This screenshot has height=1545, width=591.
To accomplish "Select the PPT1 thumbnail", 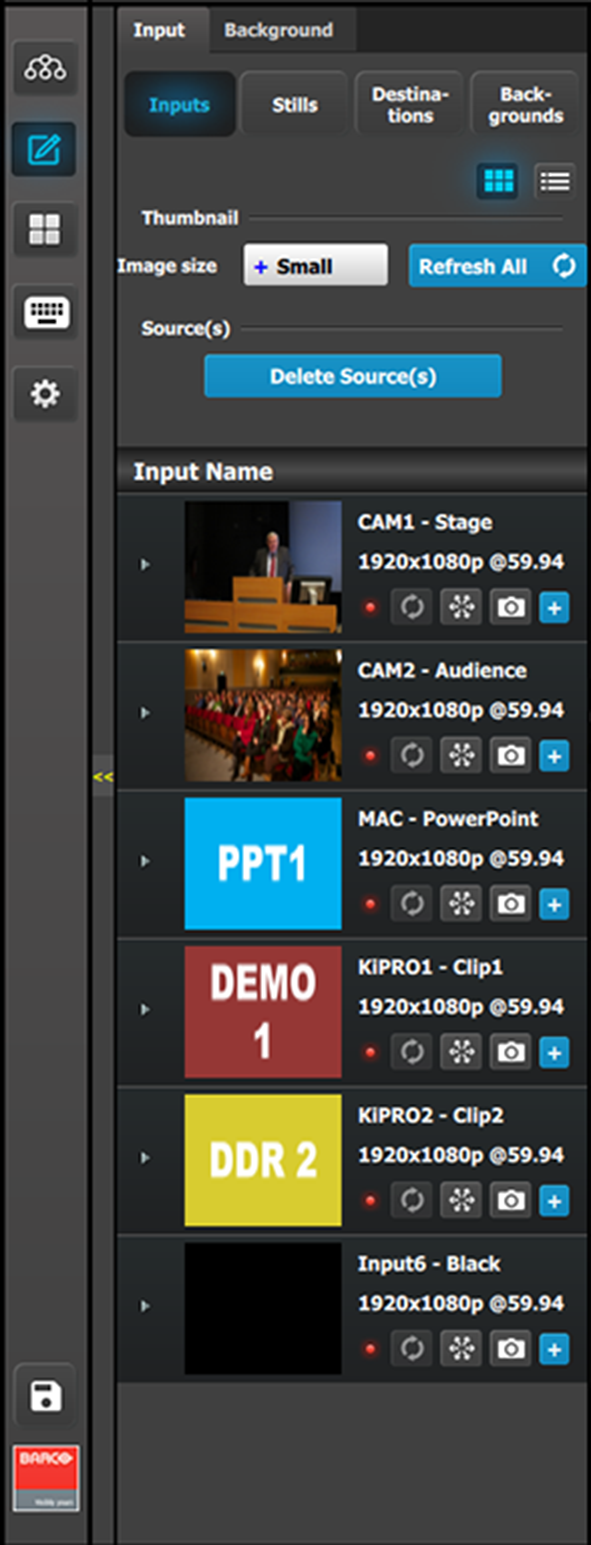I will [x=263, y=863].
